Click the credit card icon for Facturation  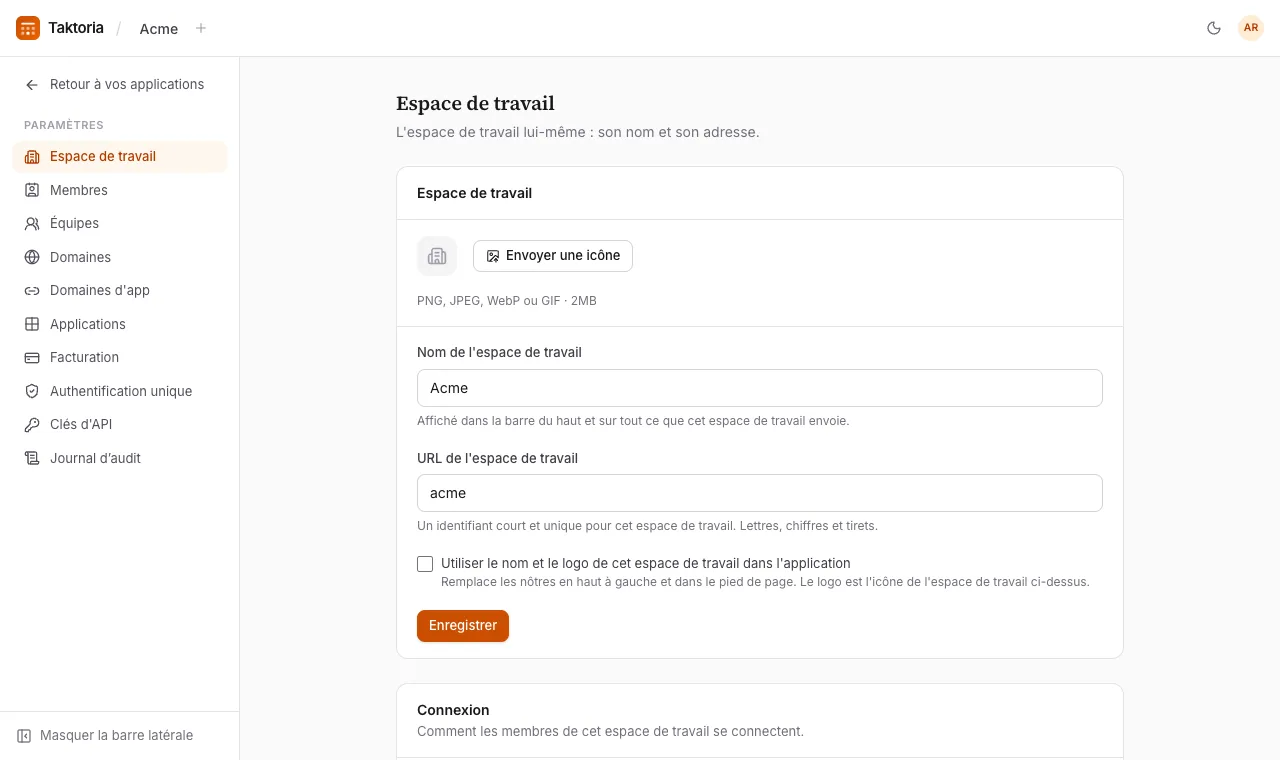32,358
